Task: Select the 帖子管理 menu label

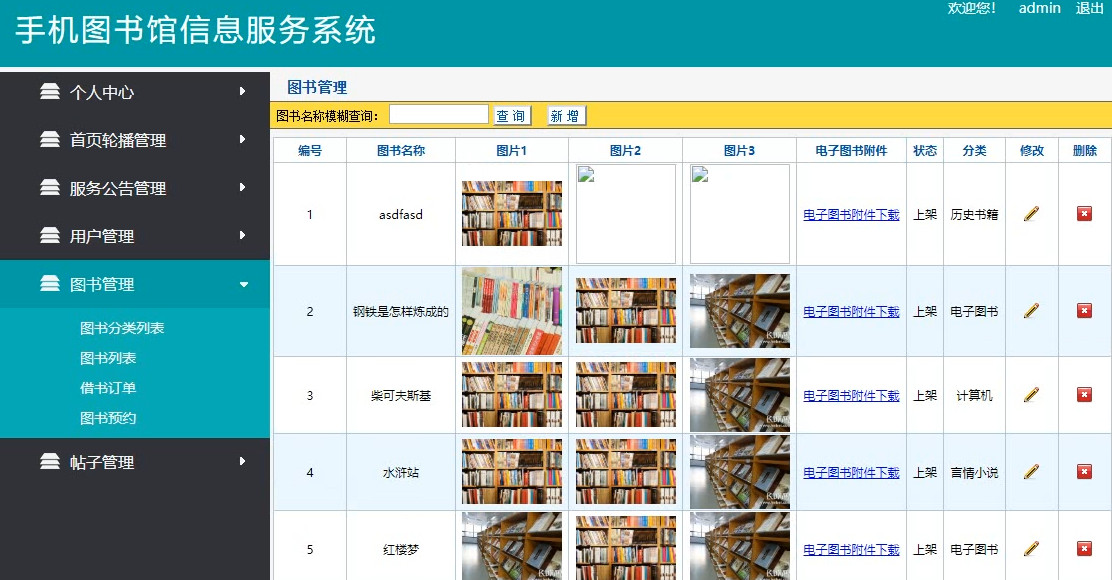Action: pos(101,462)
